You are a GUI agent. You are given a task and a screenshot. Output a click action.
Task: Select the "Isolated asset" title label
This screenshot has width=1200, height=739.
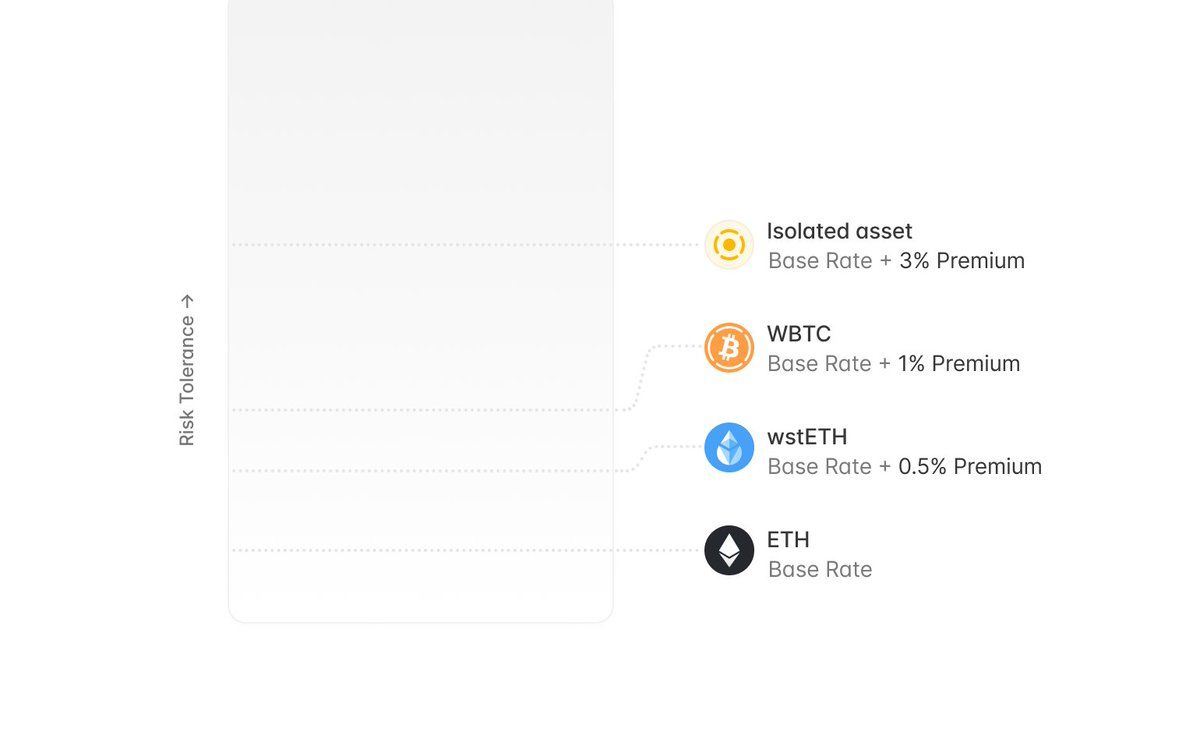click(839, 231)
